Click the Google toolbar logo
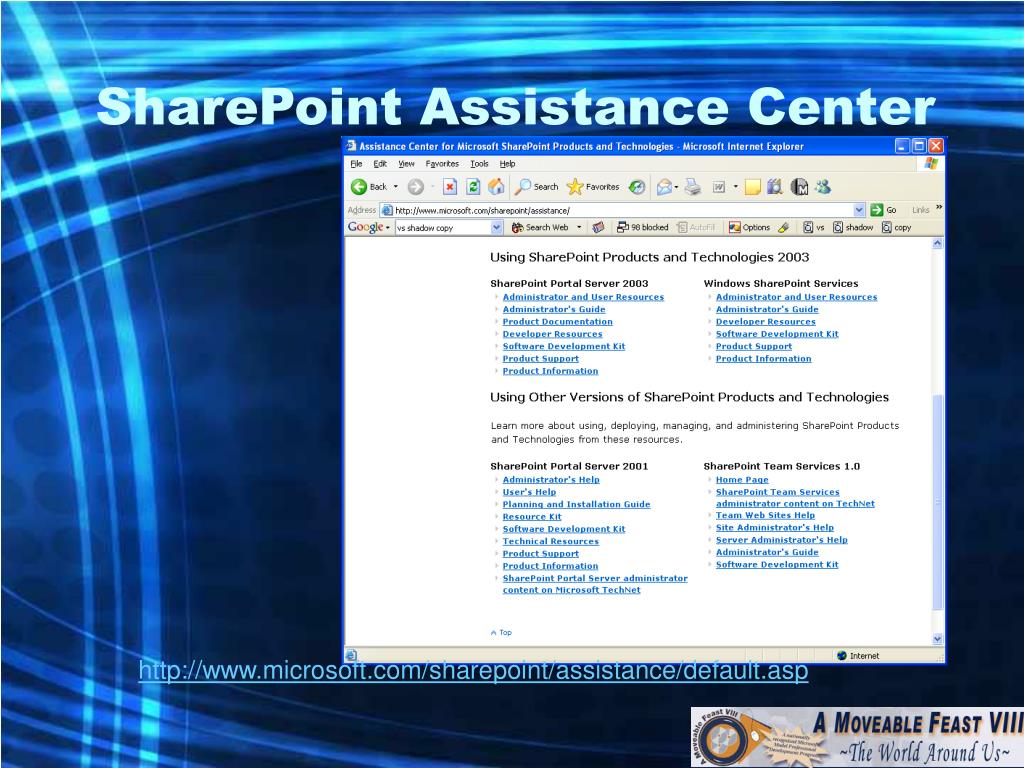This screenshot has width=1024, height=768. [x=365, y=227]
